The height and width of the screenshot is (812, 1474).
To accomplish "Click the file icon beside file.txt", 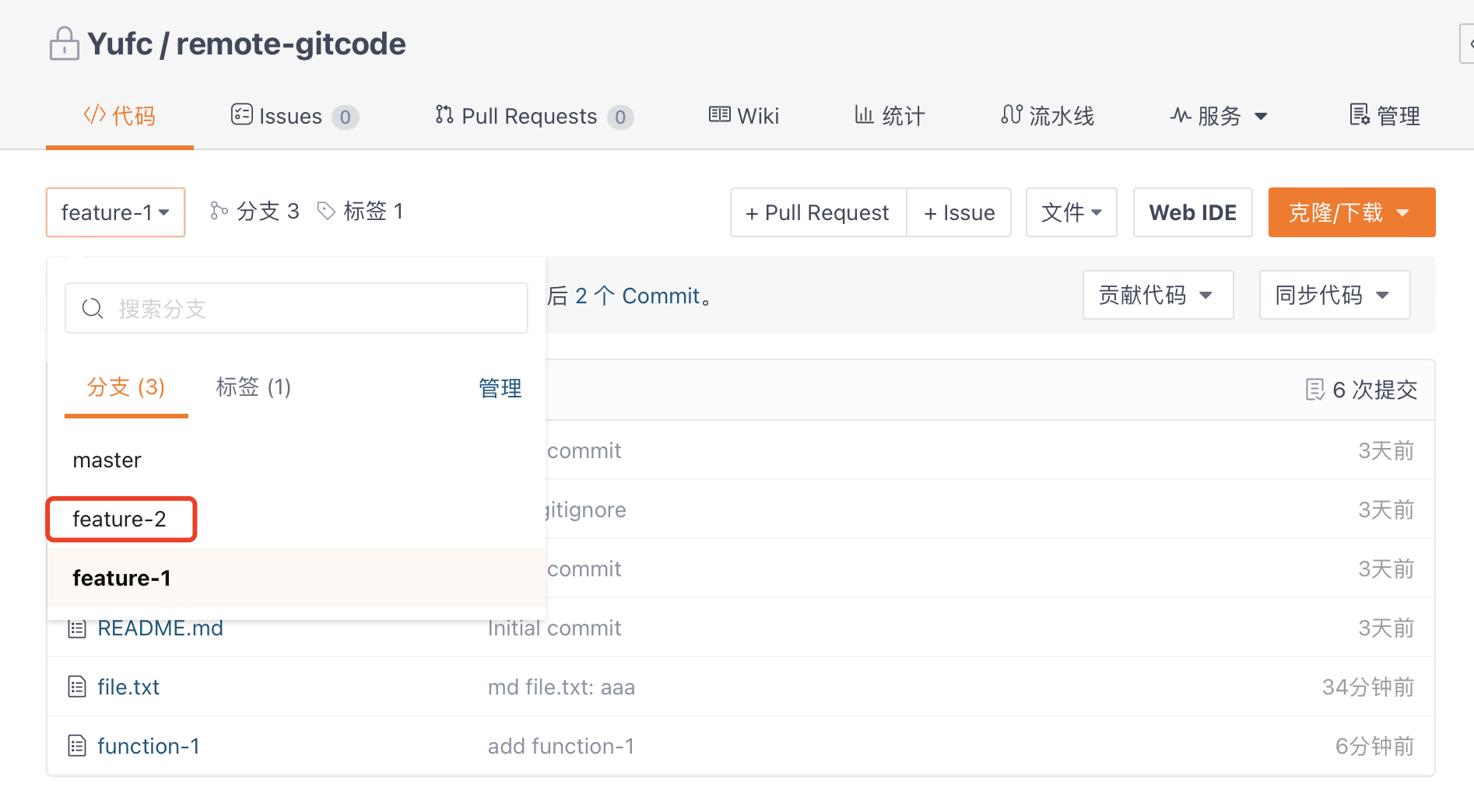I will click(x=77, y=687).
